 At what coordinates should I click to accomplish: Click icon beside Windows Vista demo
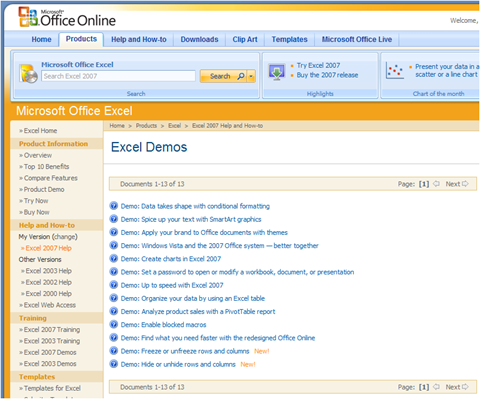(114, 245)
